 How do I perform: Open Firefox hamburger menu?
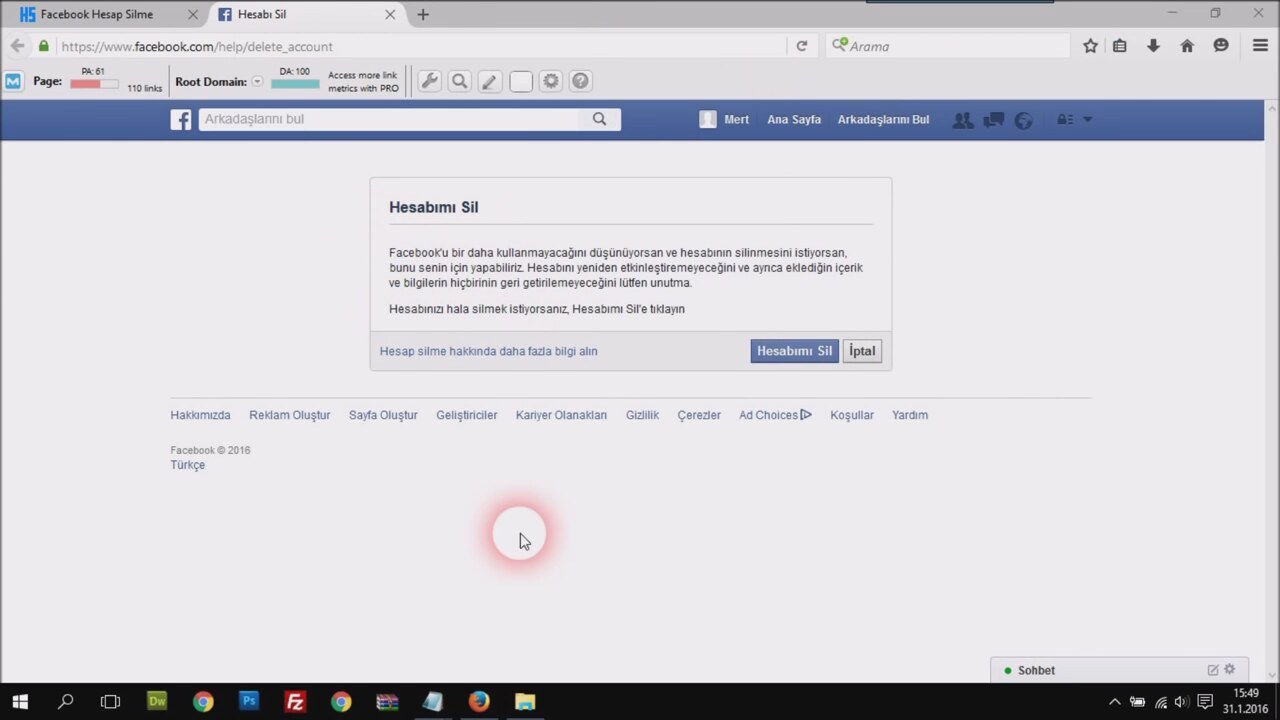click(1260, 46)
